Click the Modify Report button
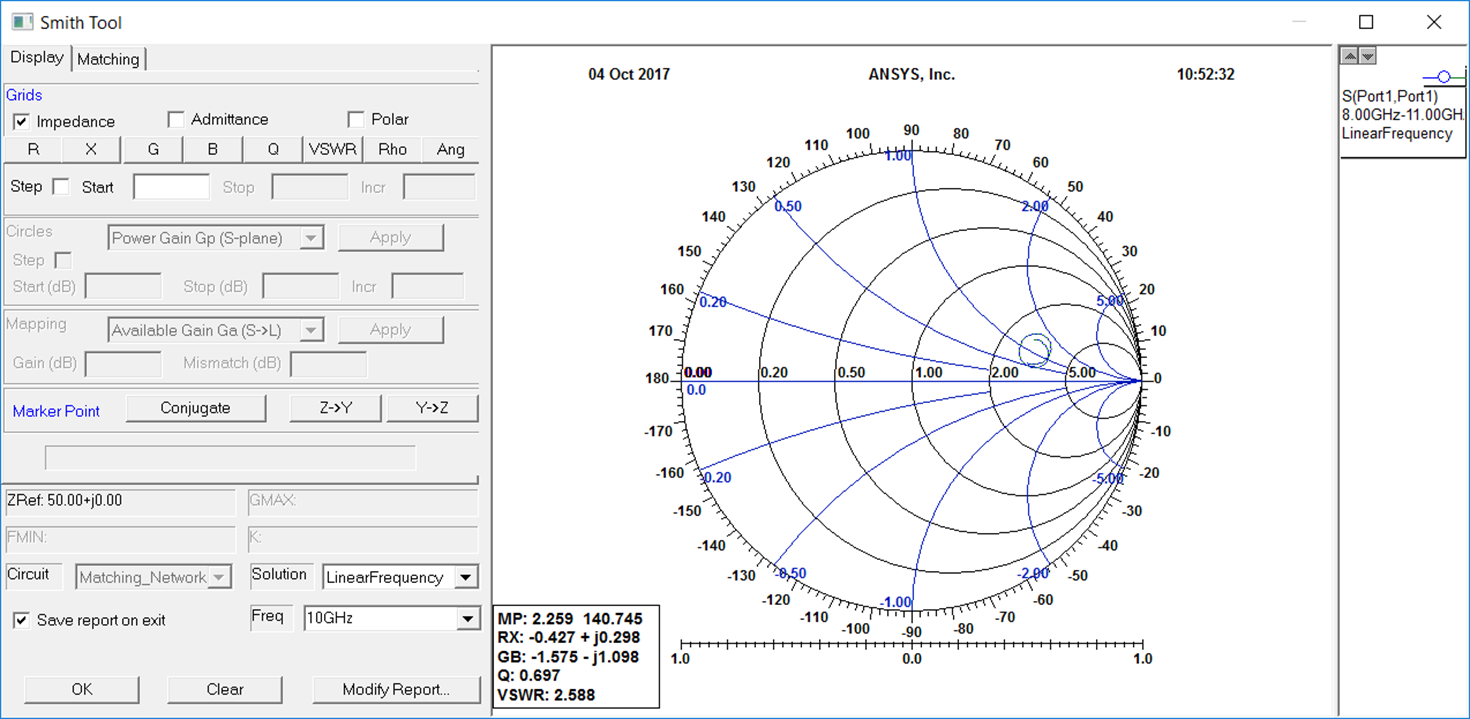This screenshot has width=1470, height=719. (397, 690)
